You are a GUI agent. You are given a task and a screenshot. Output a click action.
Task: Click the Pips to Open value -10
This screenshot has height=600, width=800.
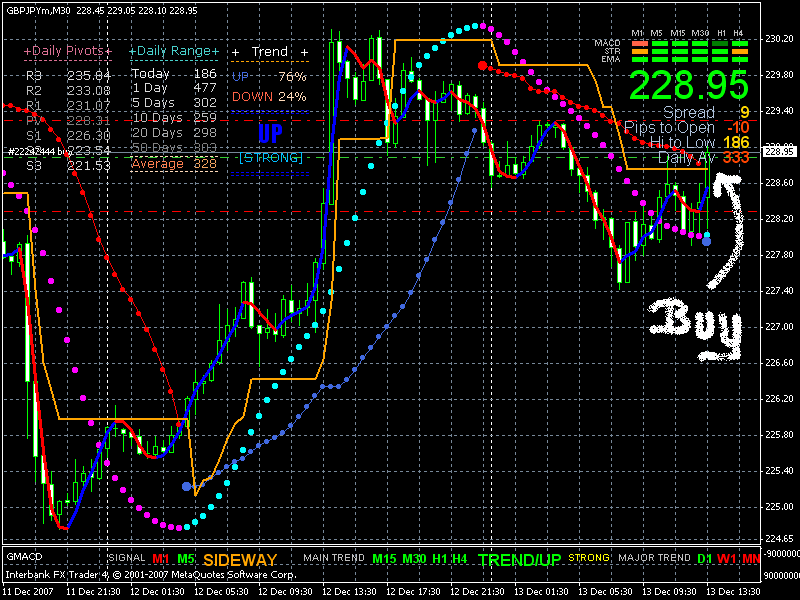click(x=738, y=127)
